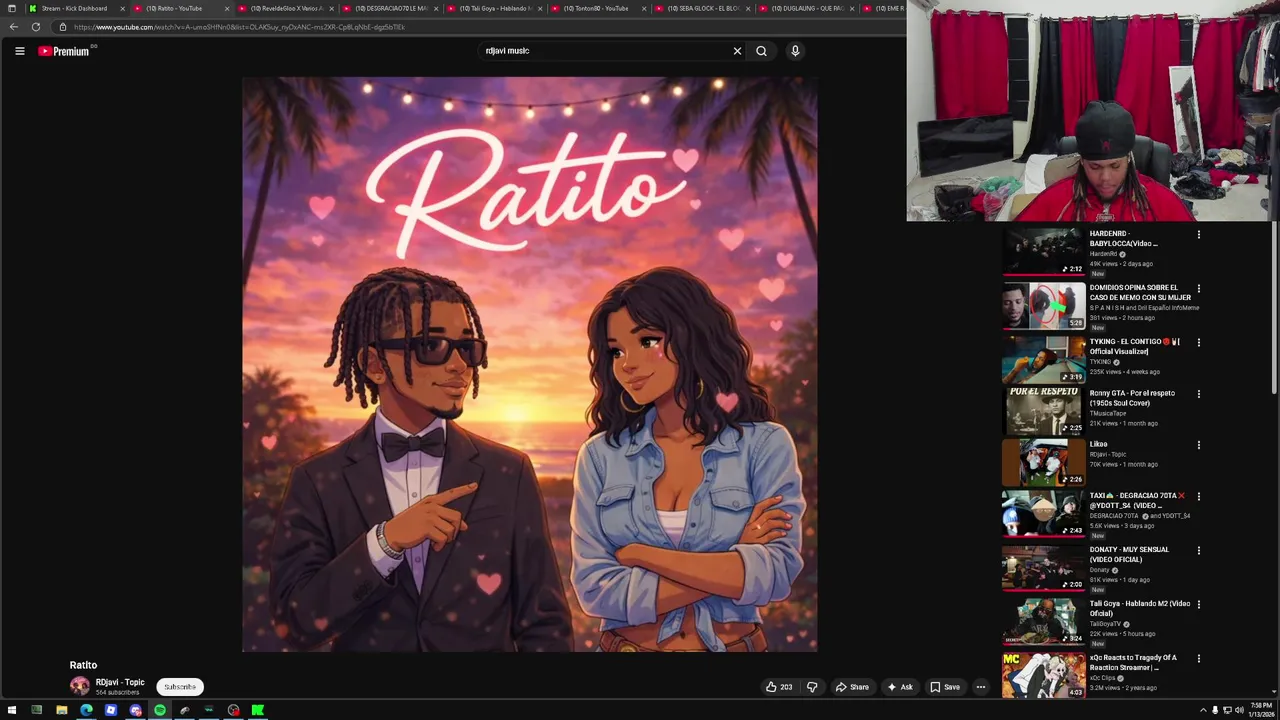Open Discord from the taskbar
Viewport: 1280px width, 720px height.
click(x=135, y=710)
